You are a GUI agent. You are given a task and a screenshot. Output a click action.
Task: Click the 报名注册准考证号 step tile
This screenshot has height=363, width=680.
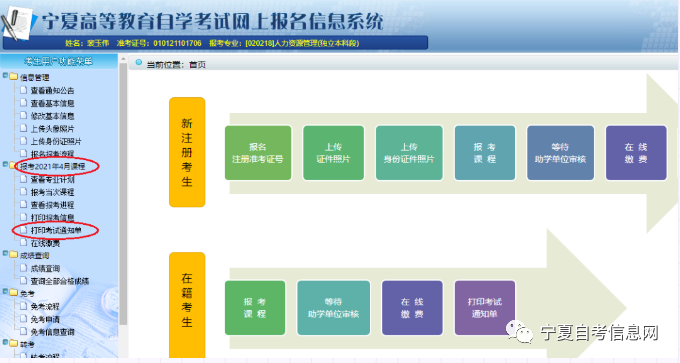(x=258, y=153)
